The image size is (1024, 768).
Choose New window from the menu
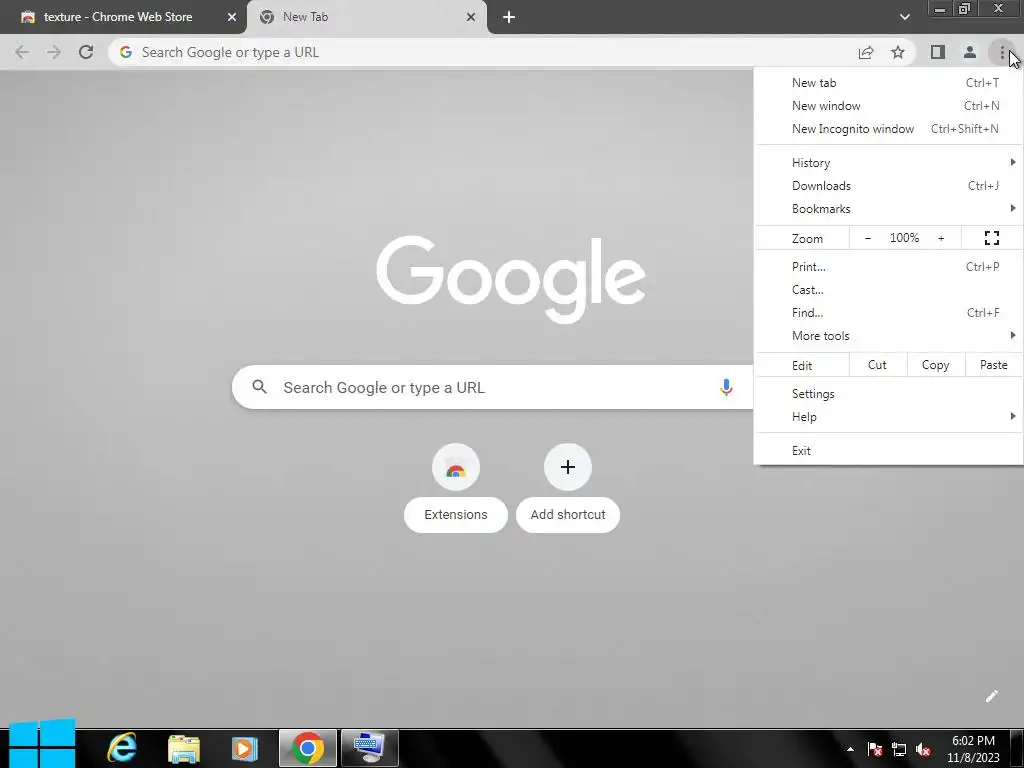pyautogui.click(x=888, y=106)
